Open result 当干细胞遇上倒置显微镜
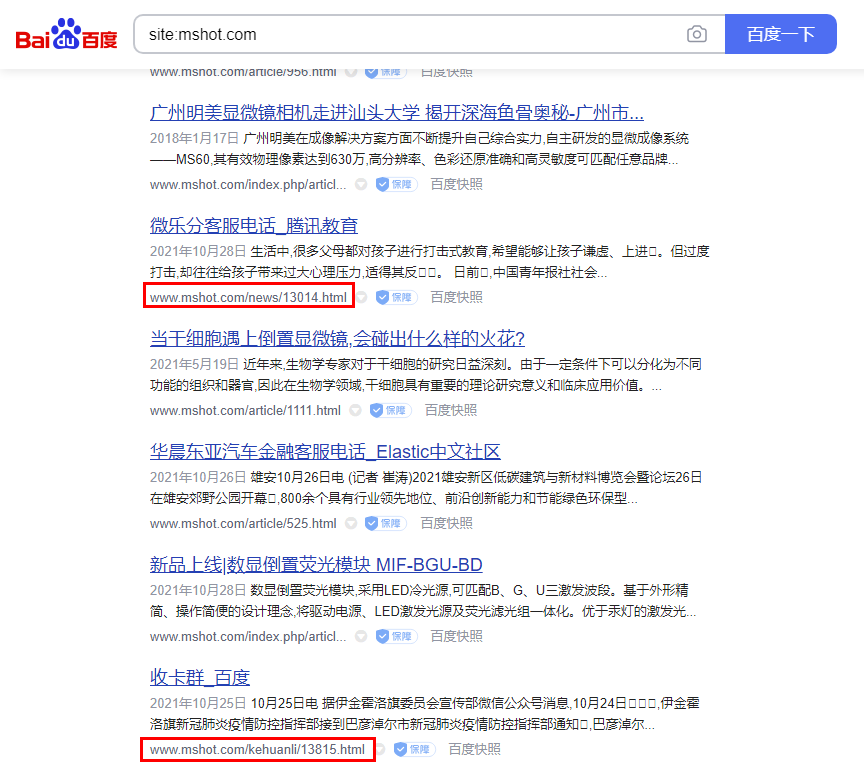Viewport: 864px width, 775px height. click(337, 338)
